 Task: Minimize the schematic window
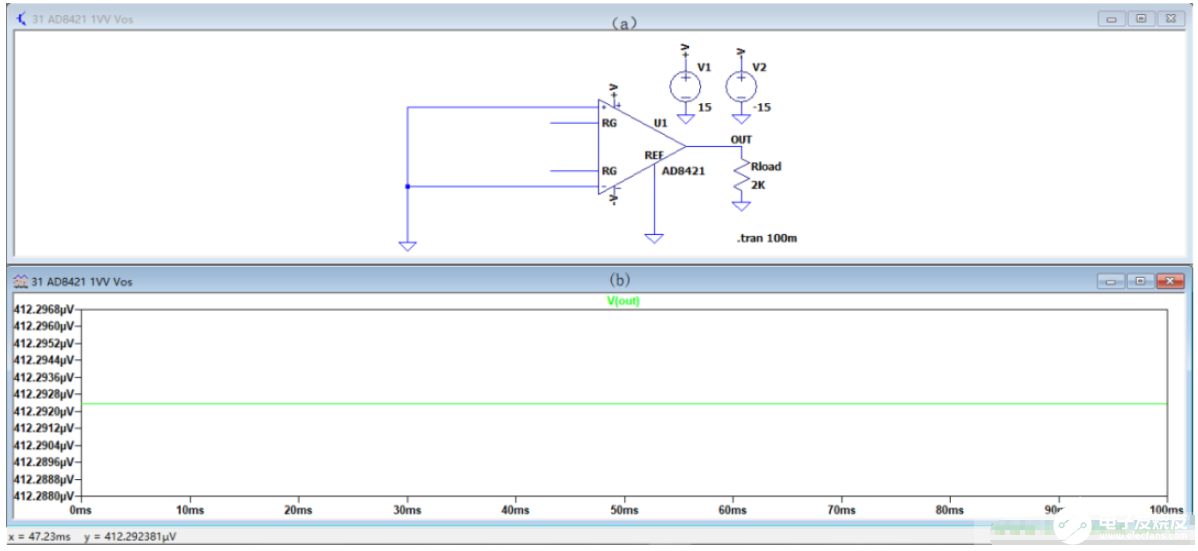click(x=1112, y=18)
